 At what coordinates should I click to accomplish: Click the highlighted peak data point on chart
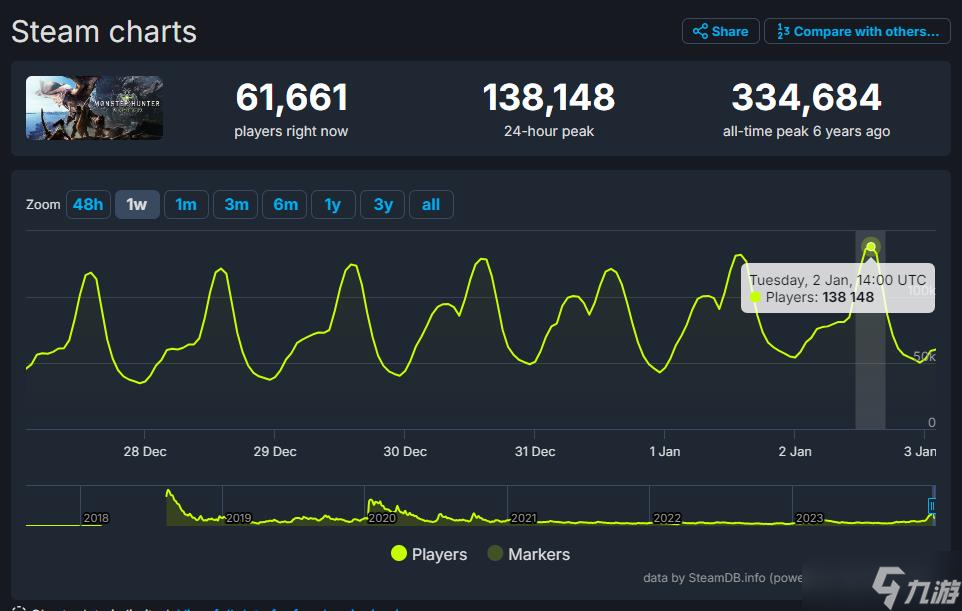pos(871,247)
